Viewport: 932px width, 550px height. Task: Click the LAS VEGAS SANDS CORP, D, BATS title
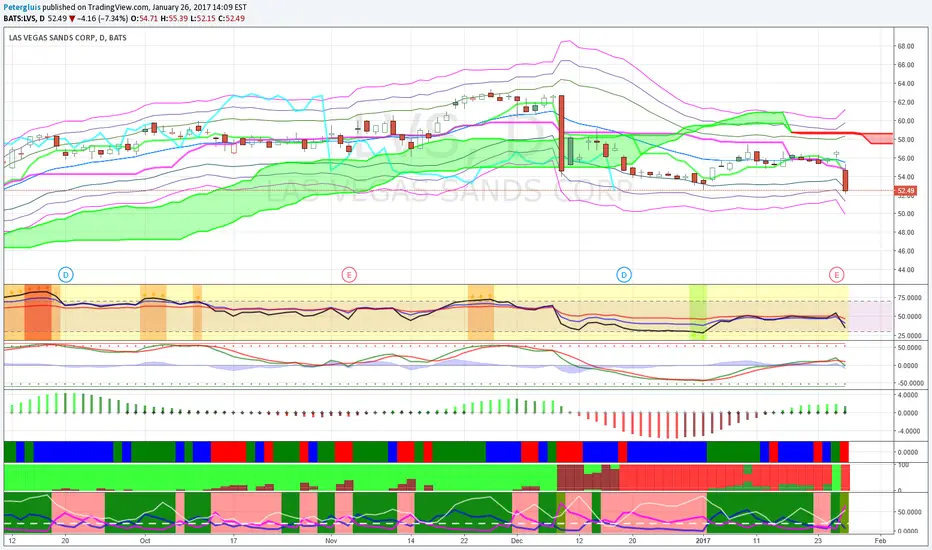click(68, 37)
